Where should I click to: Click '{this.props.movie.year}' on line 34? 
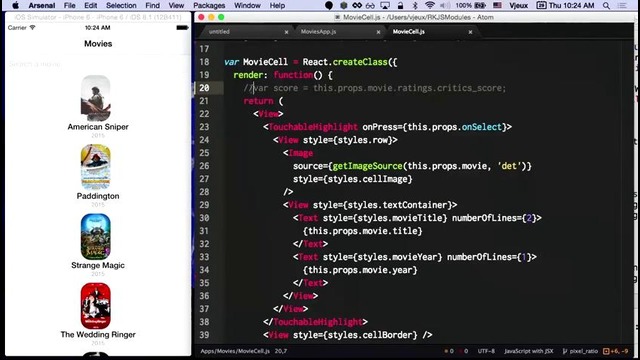click(360, 270)
